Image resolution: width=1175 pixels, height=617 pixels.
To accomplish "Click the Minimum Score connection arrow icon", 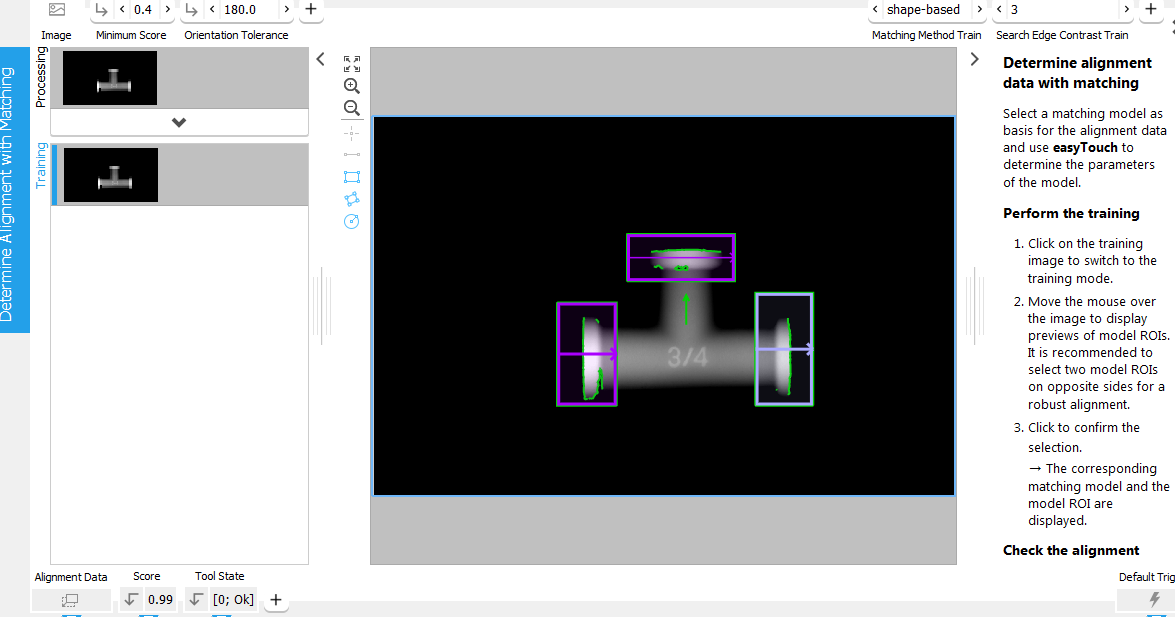I will click(101, 10).
